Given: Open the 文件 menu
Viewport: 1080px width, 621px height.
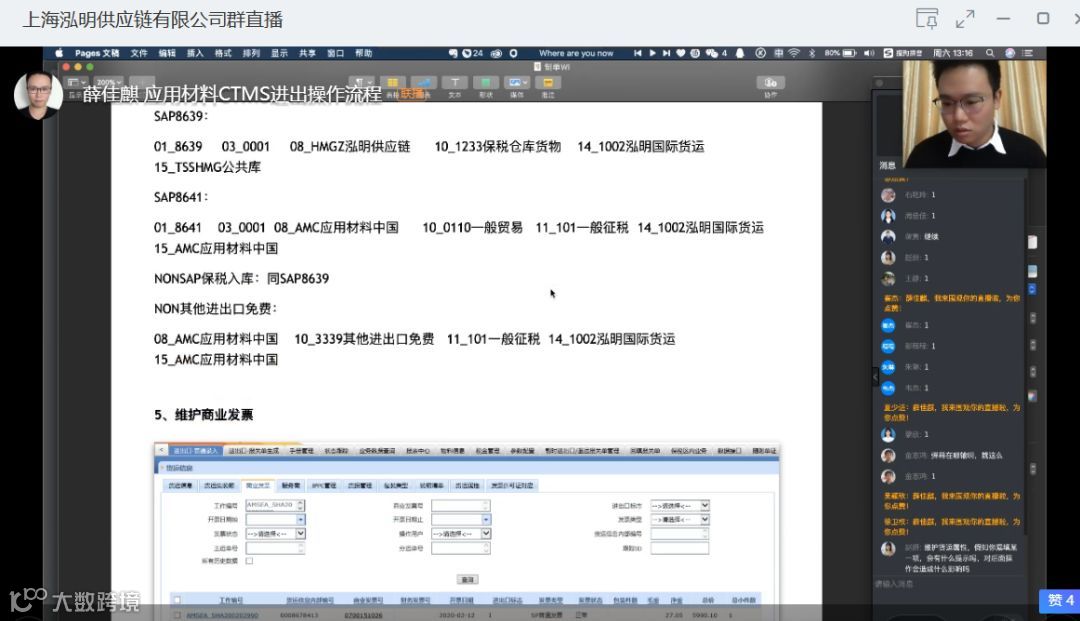Looking at the screenshot, I should click(x=139, y=53).
